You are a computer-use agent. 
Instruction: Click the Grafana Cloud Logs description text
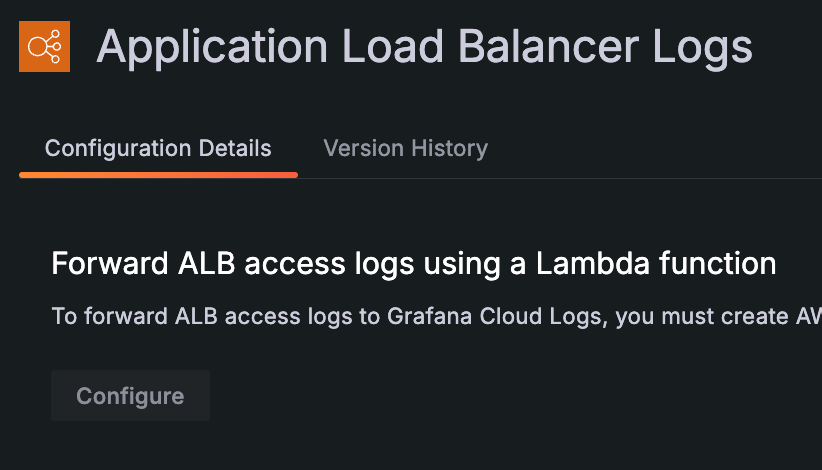pos(436,317)
